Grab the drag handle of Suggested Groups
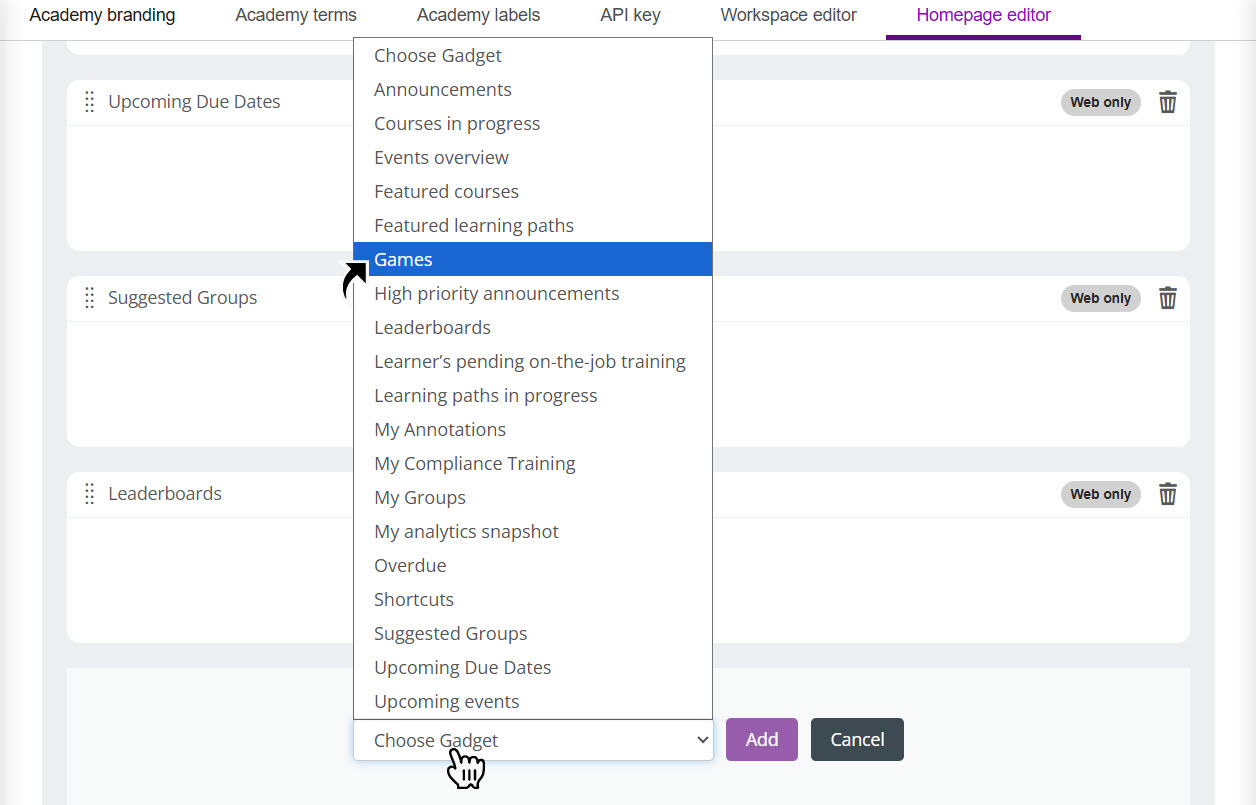Viewport: 1256px width, 805px height. point(89,297)
